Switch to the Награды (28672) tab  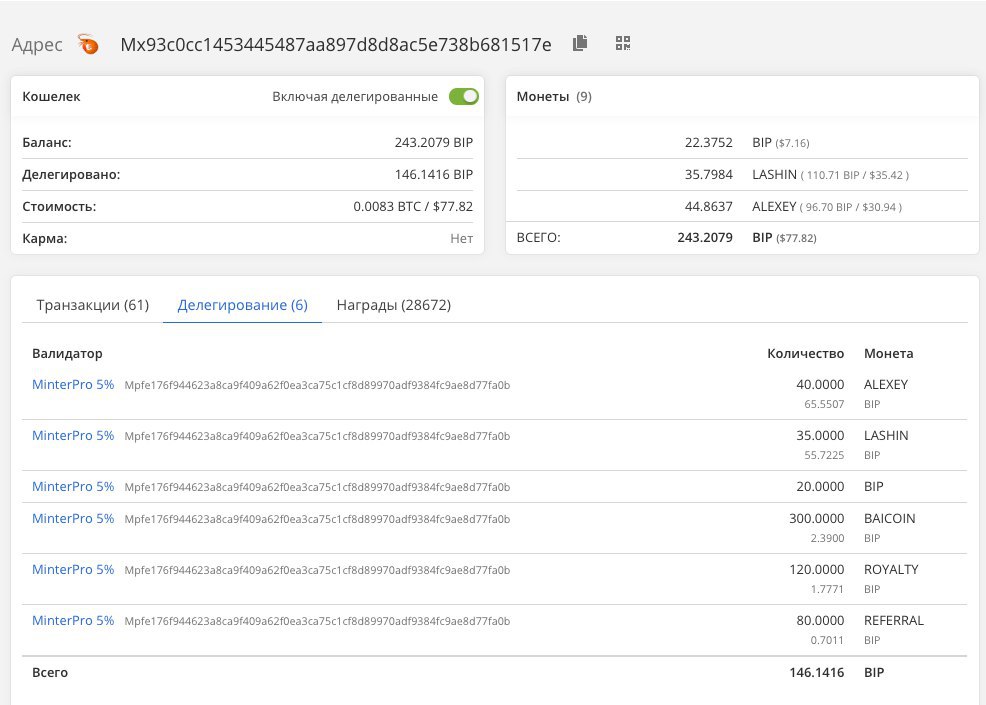394,305
